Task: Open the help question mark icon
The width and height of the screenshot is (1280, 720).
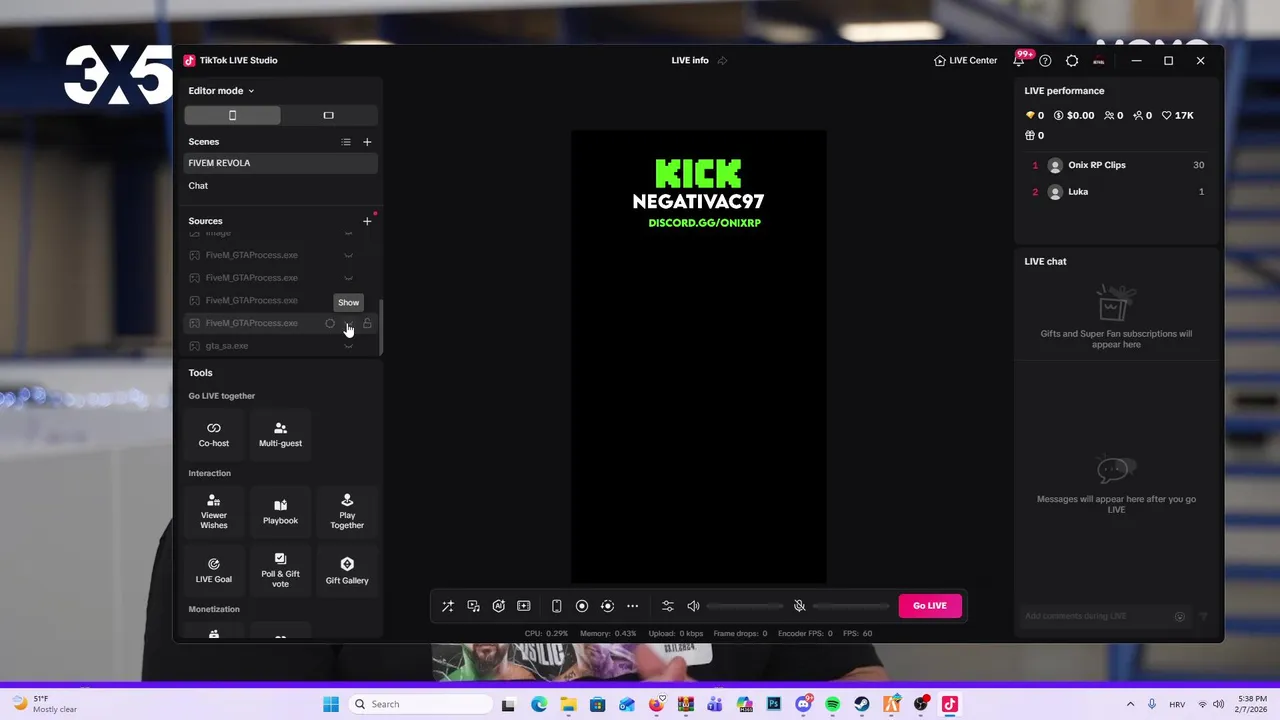Action: point(1045,61)
